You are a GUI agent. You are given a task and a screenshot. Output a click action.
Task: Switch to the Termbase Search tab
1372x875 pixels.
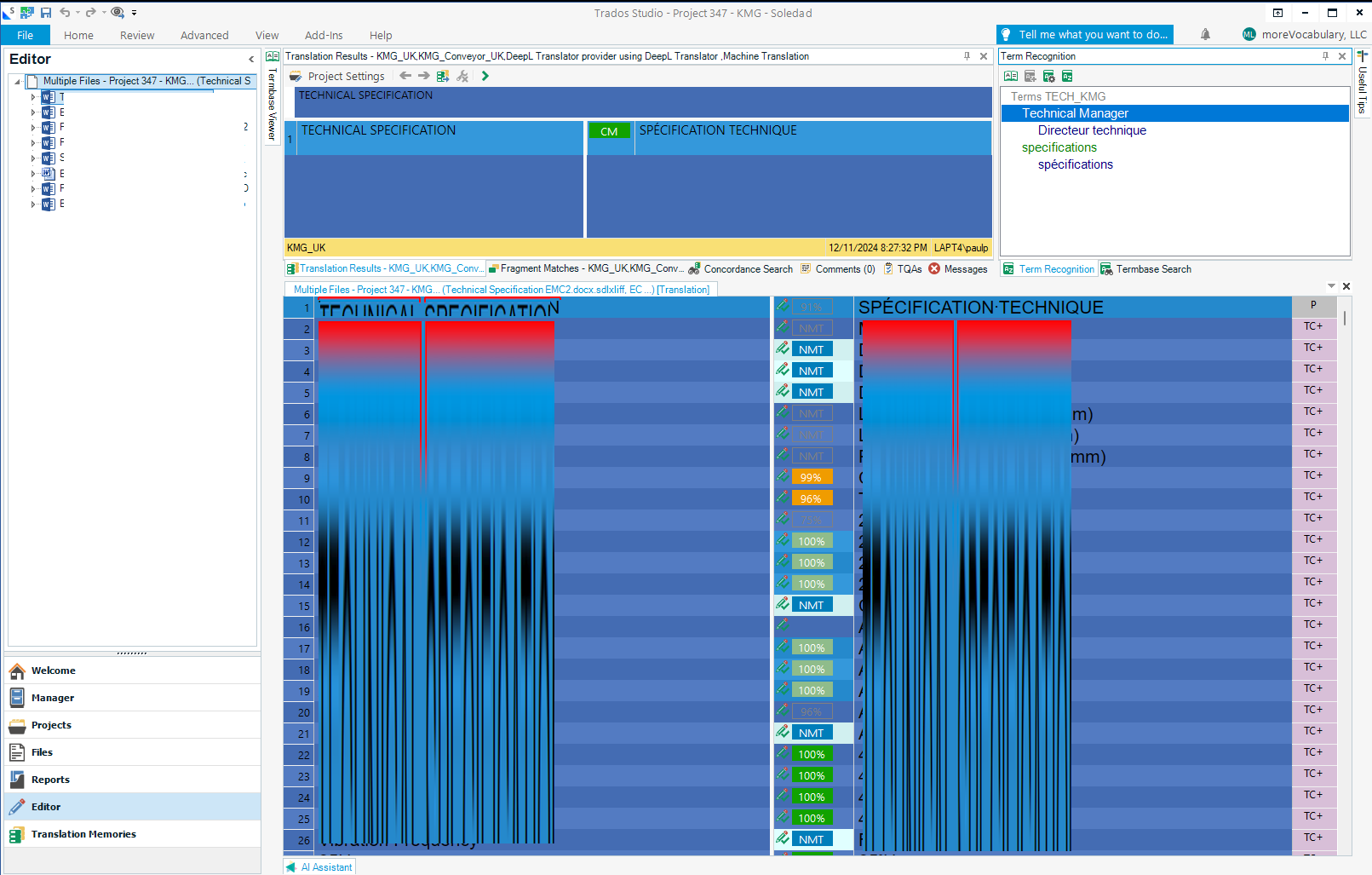click(x=1145, y=269)
